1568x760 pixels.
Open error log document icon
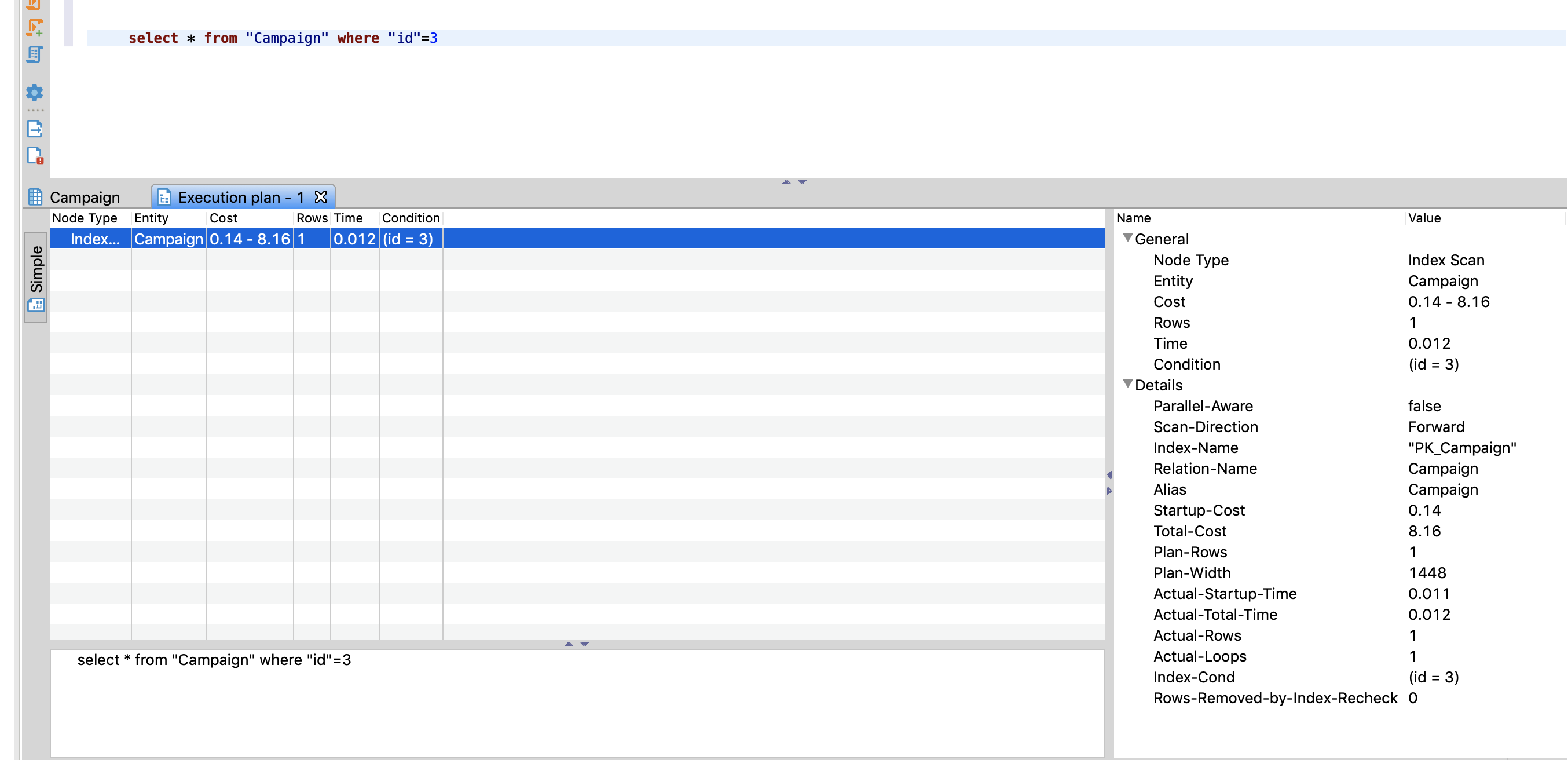pos(35,155)
